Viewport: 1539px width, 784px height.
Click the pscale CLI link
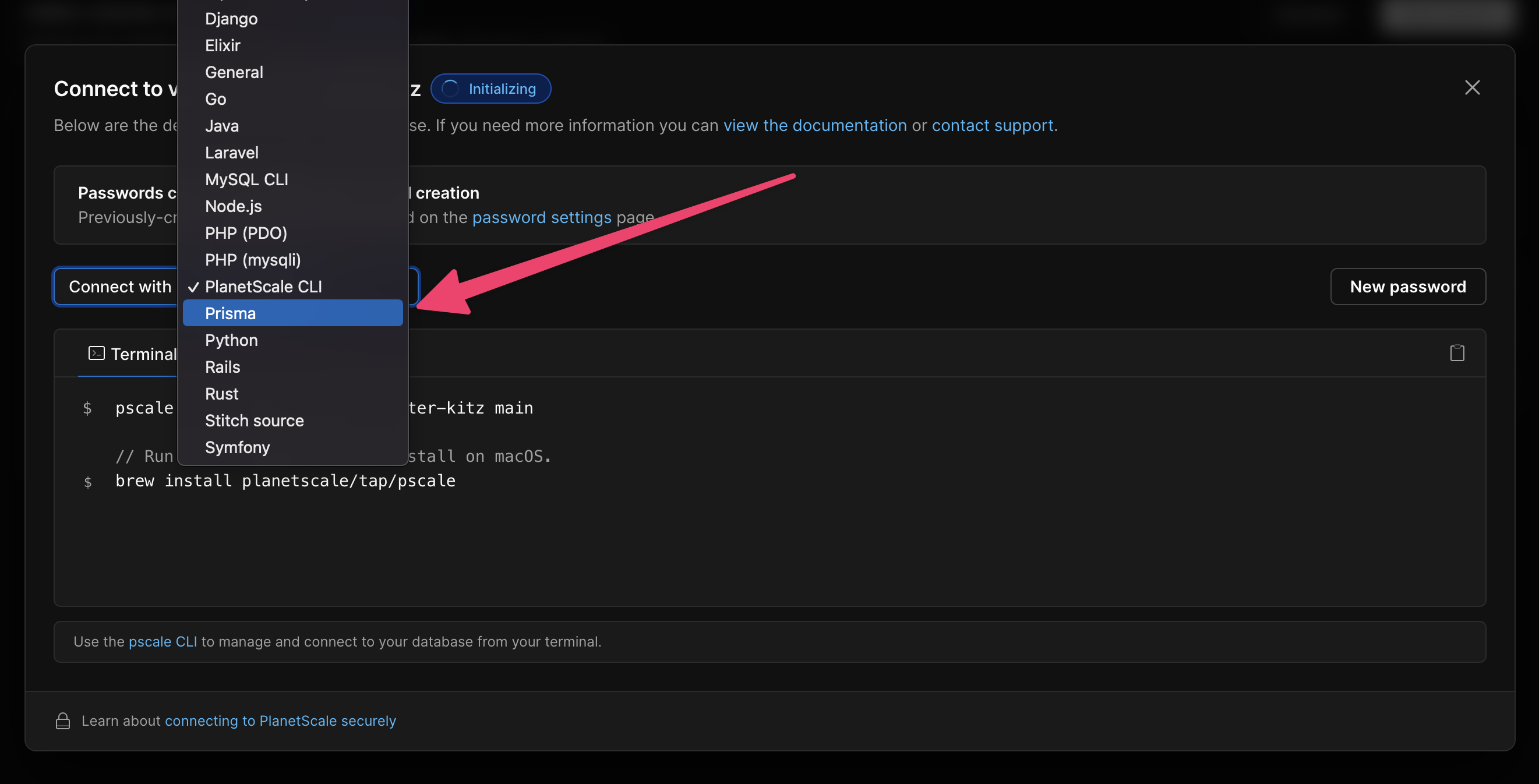pyautogui.click(x=163, y=641)
